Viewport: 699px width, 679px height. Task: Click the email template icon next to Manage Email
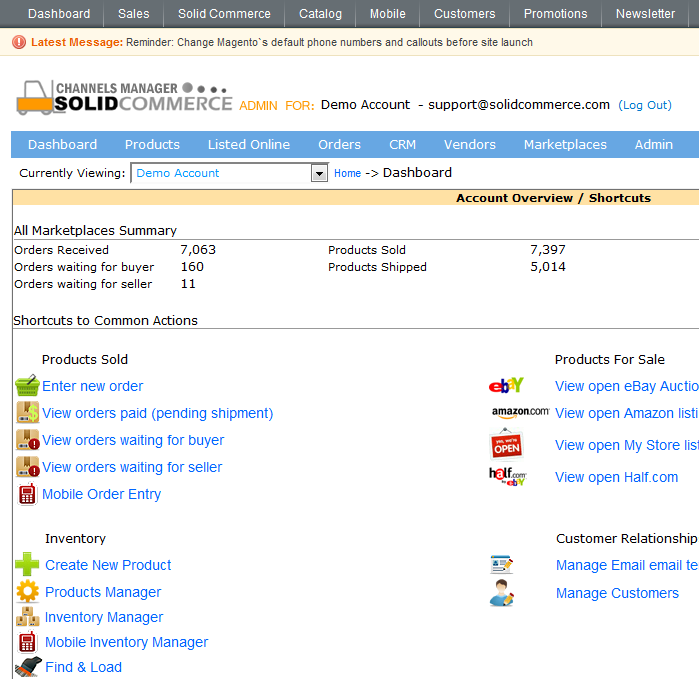point(502,565)
